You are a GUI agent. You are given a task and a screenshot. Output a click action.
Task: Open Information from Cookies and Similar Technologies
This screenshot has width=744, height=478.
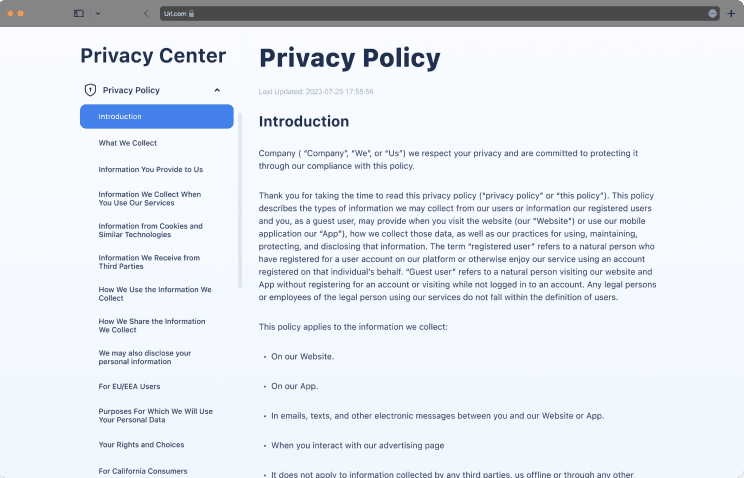[x=150, y=230]
